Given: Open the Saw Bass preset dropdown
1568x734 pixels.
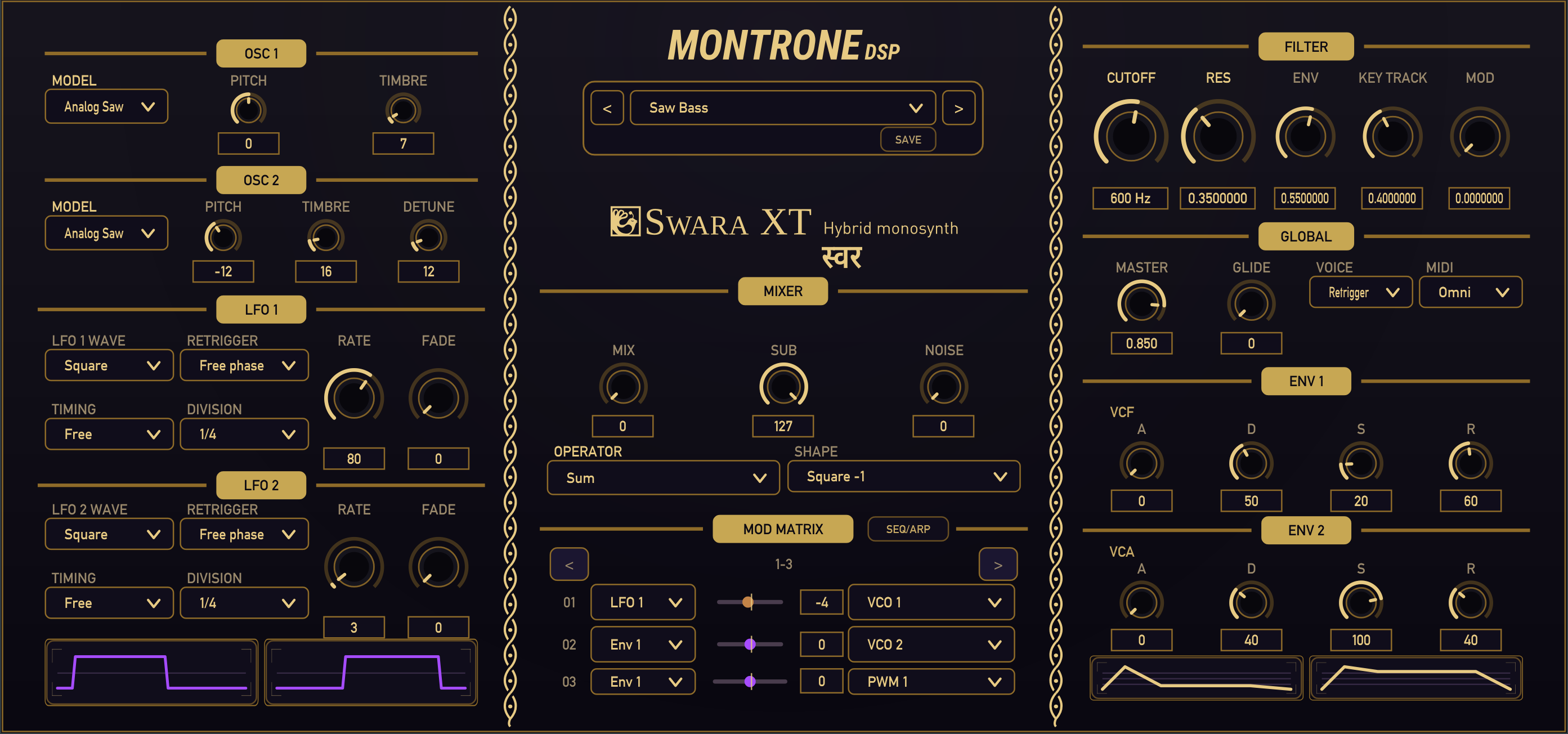Looking at the screenshot, I should [x=782, y=108].
